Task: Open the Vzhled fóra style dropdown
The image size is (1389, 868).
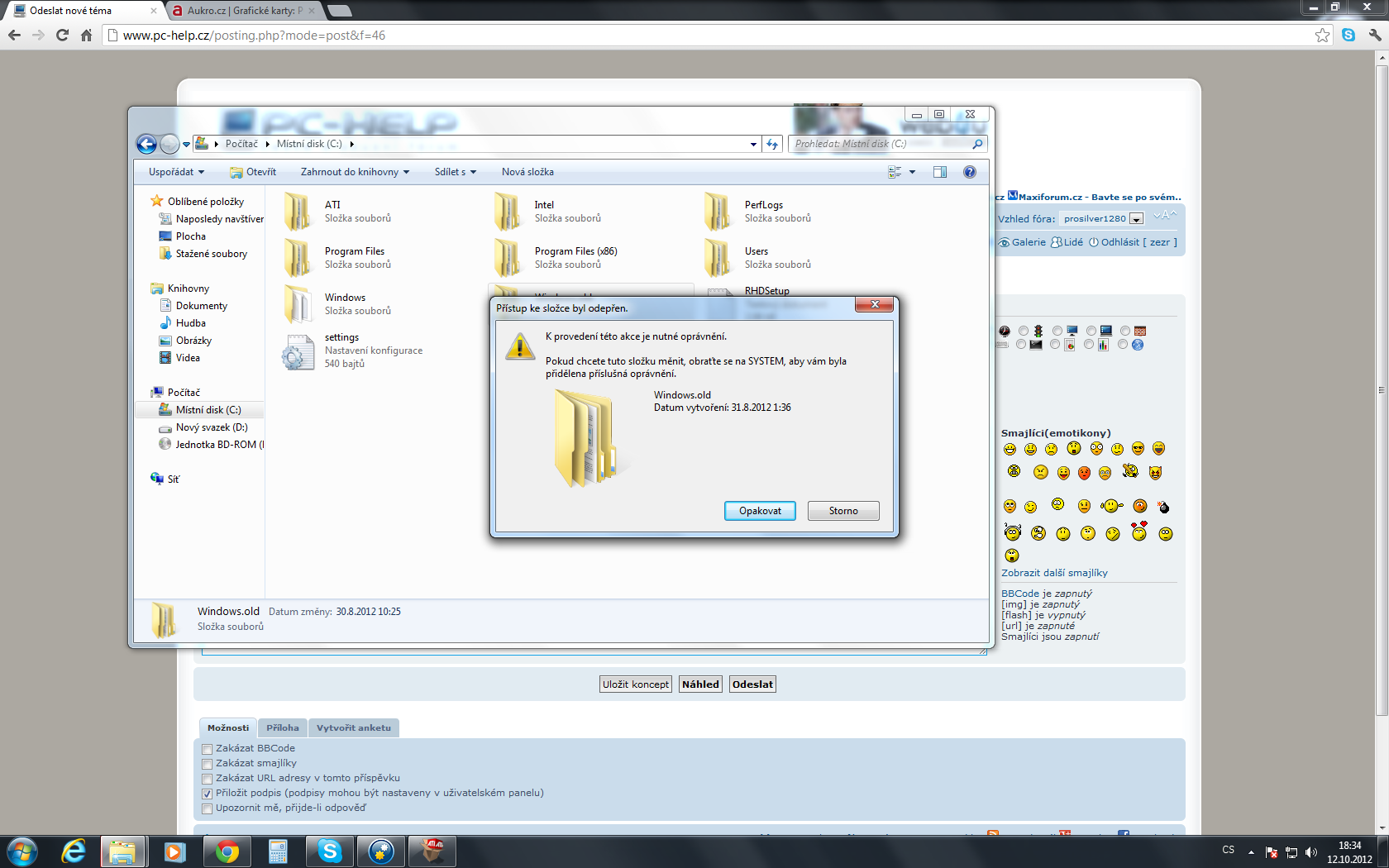Action: pos(1103,219)
